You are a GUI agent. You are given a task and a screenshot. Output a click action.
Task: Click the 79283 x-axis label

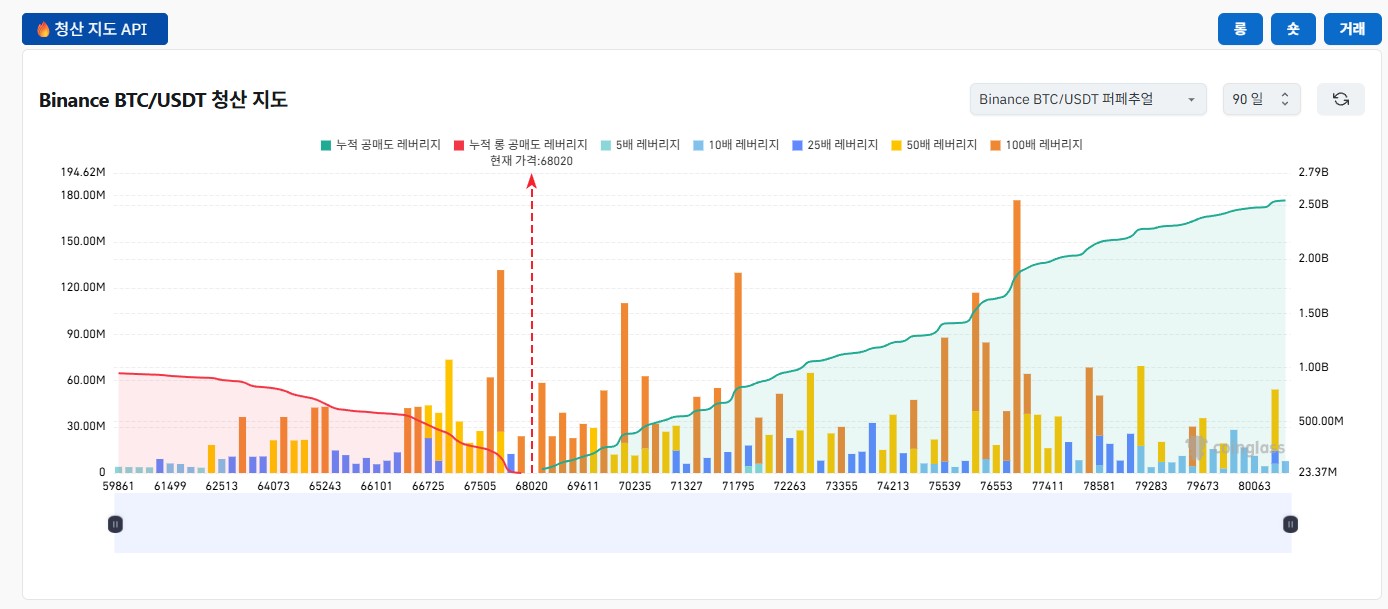pyautogui.click(x=1152, y=486)
